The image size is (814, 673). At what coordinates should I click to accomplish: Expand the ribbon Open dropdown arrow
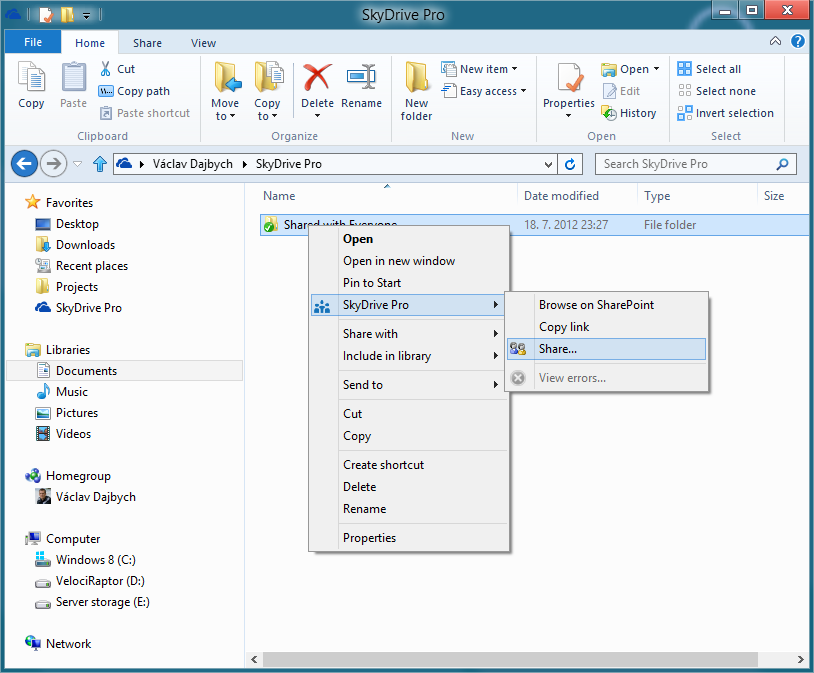pos(657,69)
